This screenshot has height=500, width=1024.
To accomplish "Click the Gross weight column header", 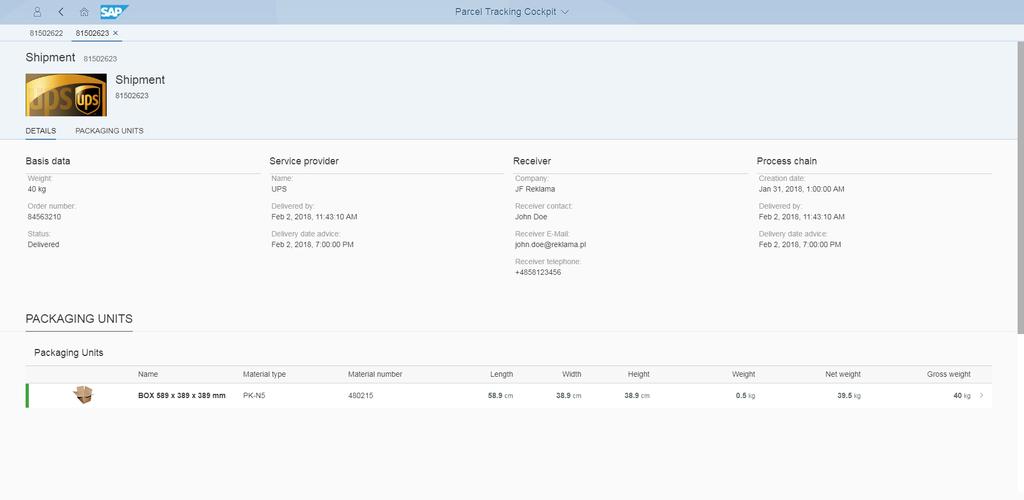I will [x=948, y=374].
